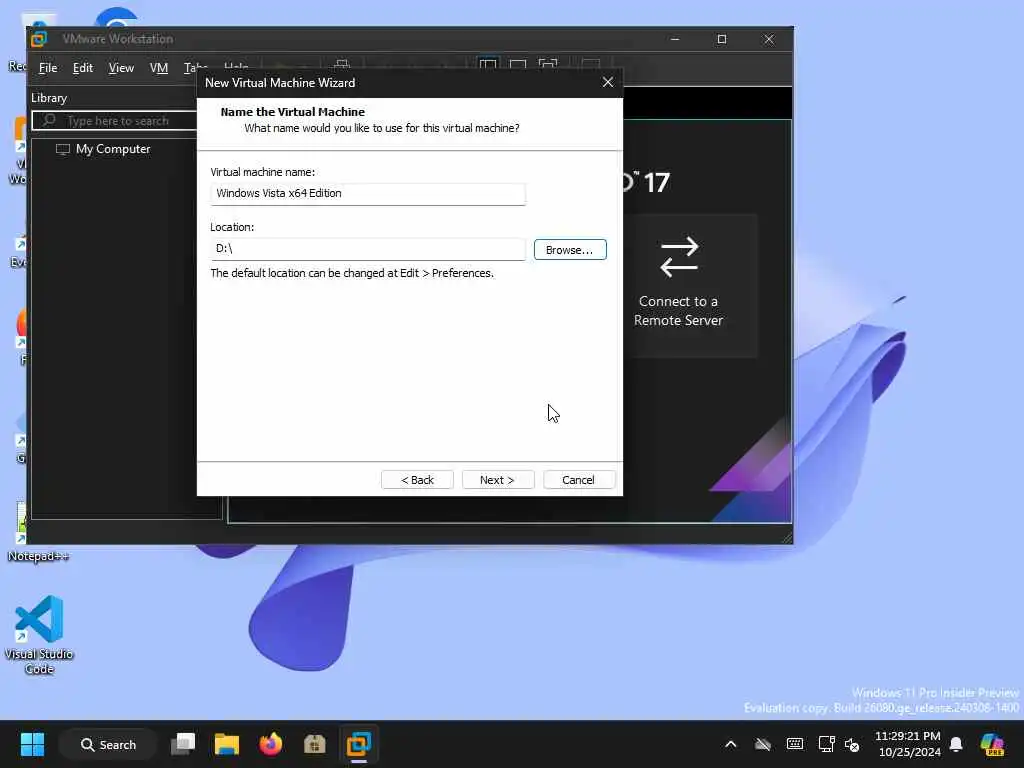Screen dimensions: 1024x768
Task: Click the default location hint text
Action: 352,273
